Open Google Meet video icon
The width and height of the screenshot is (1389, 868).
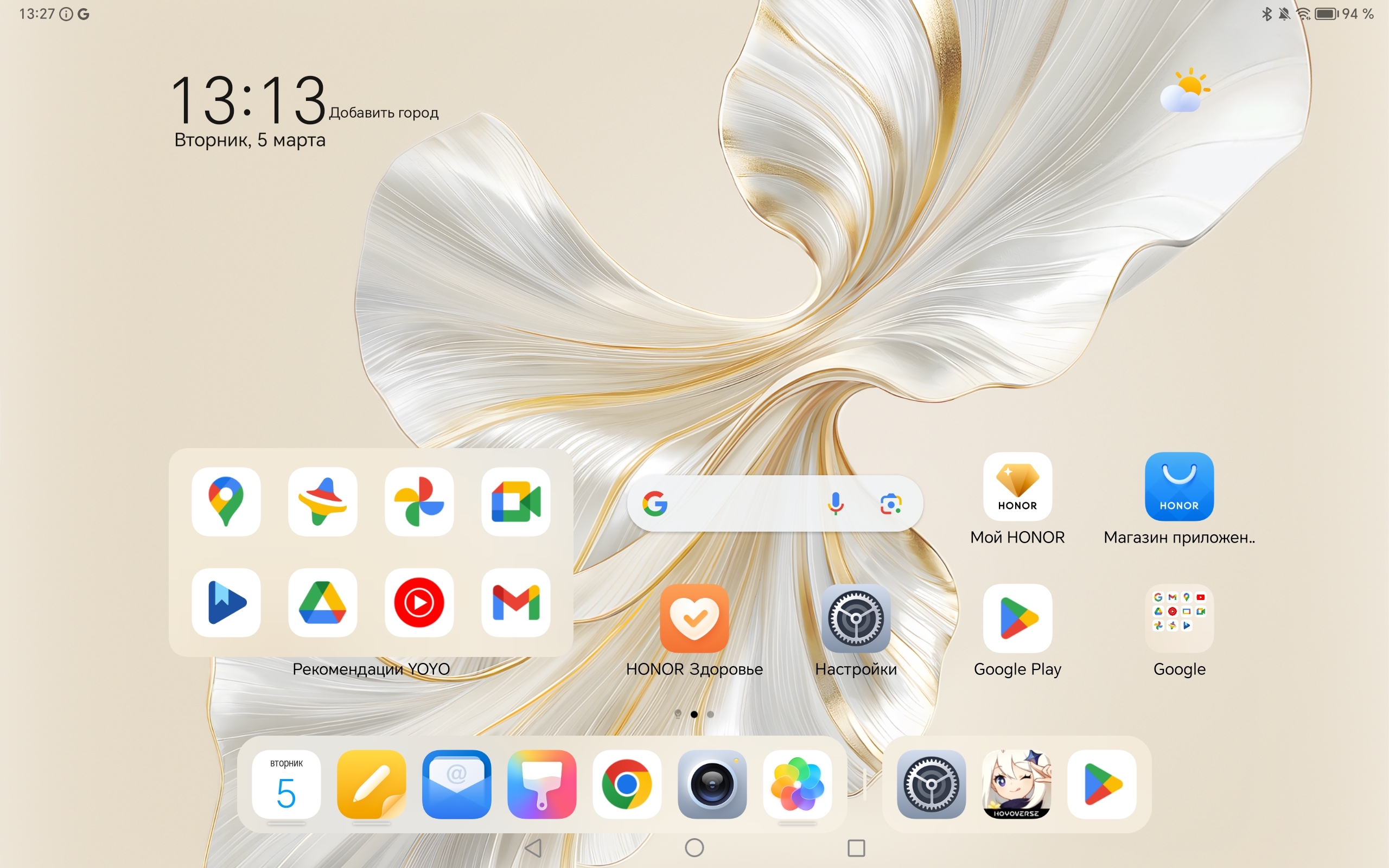(x=515, y=501)
